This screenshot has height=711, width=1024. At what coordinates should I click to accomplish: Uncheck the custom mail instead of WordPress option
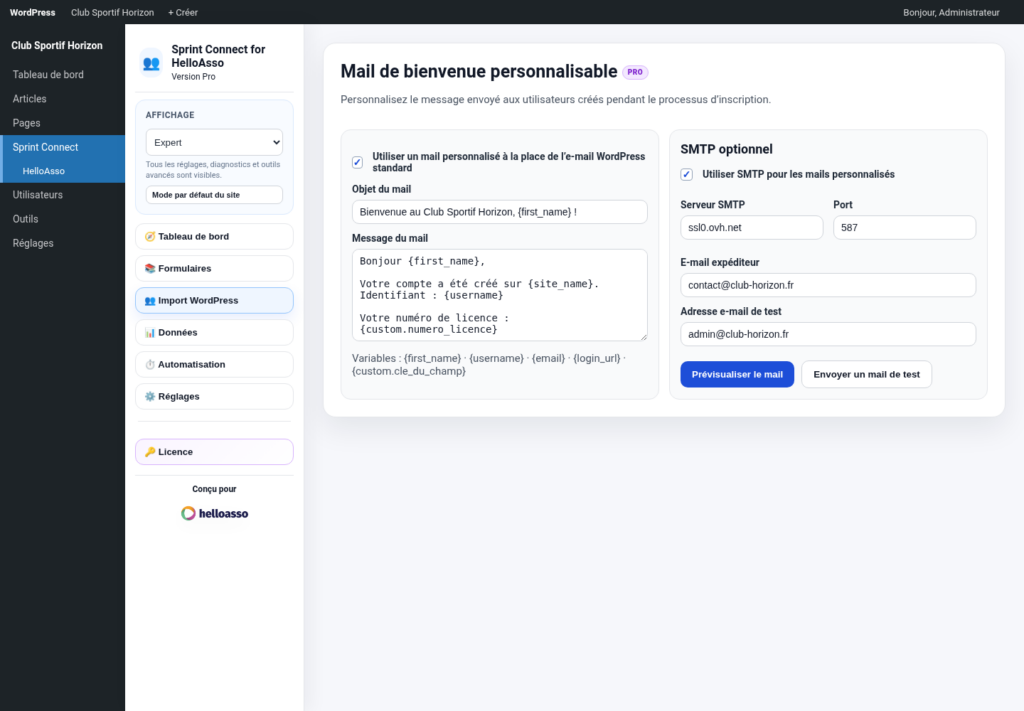point(357,162)
